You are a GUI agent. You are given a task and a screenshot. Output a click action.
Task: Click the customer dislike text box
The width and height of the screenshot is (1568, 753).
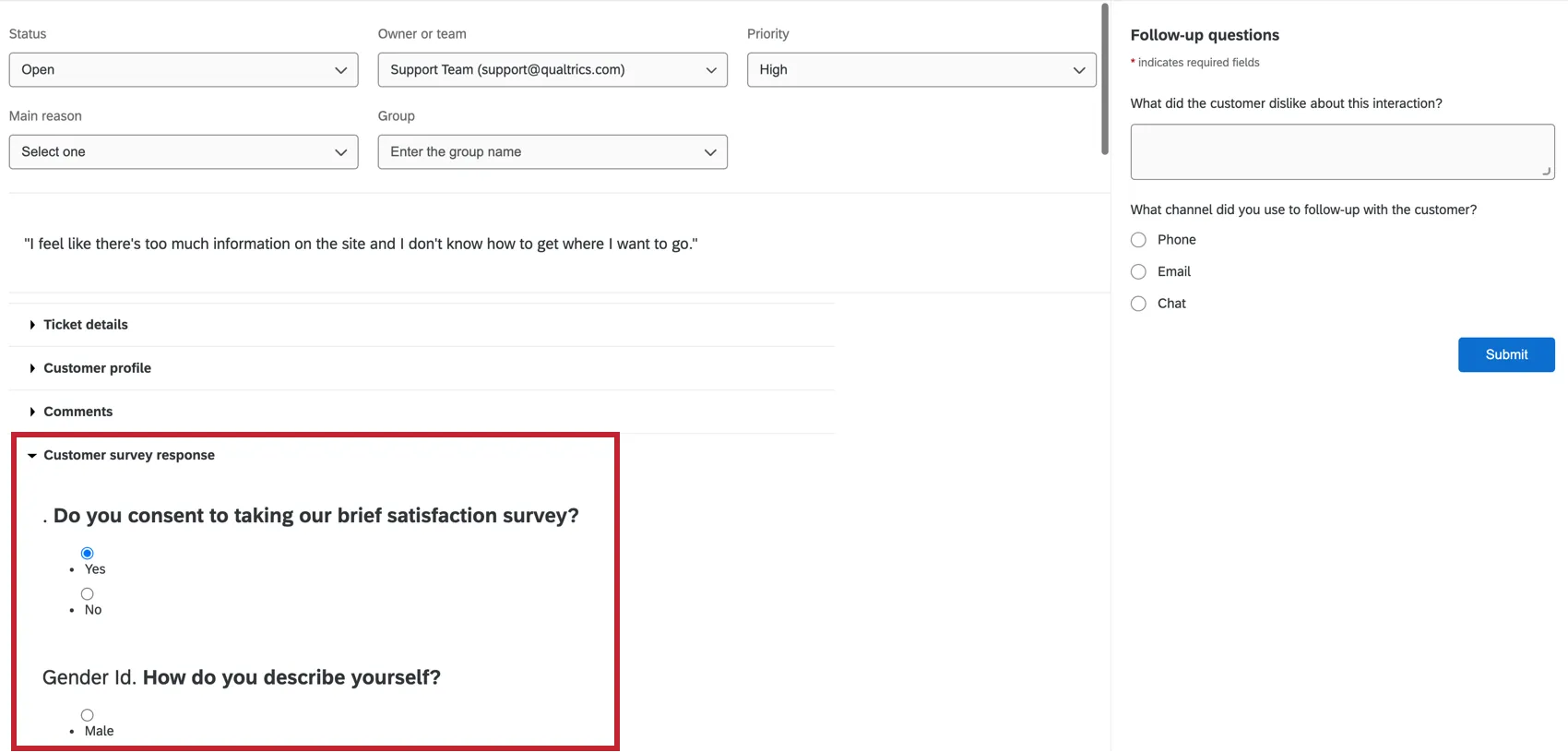[x=1341, y=151]
